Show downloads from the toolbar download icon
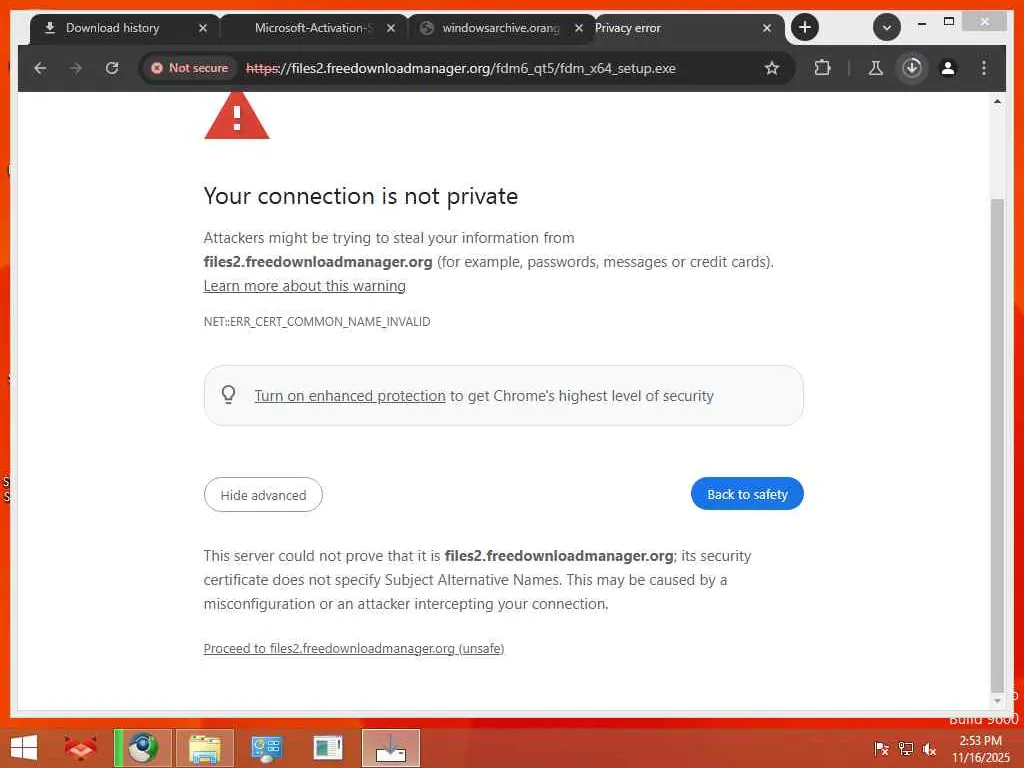This screenshot has height=768, width=1024. pos(912,68)
